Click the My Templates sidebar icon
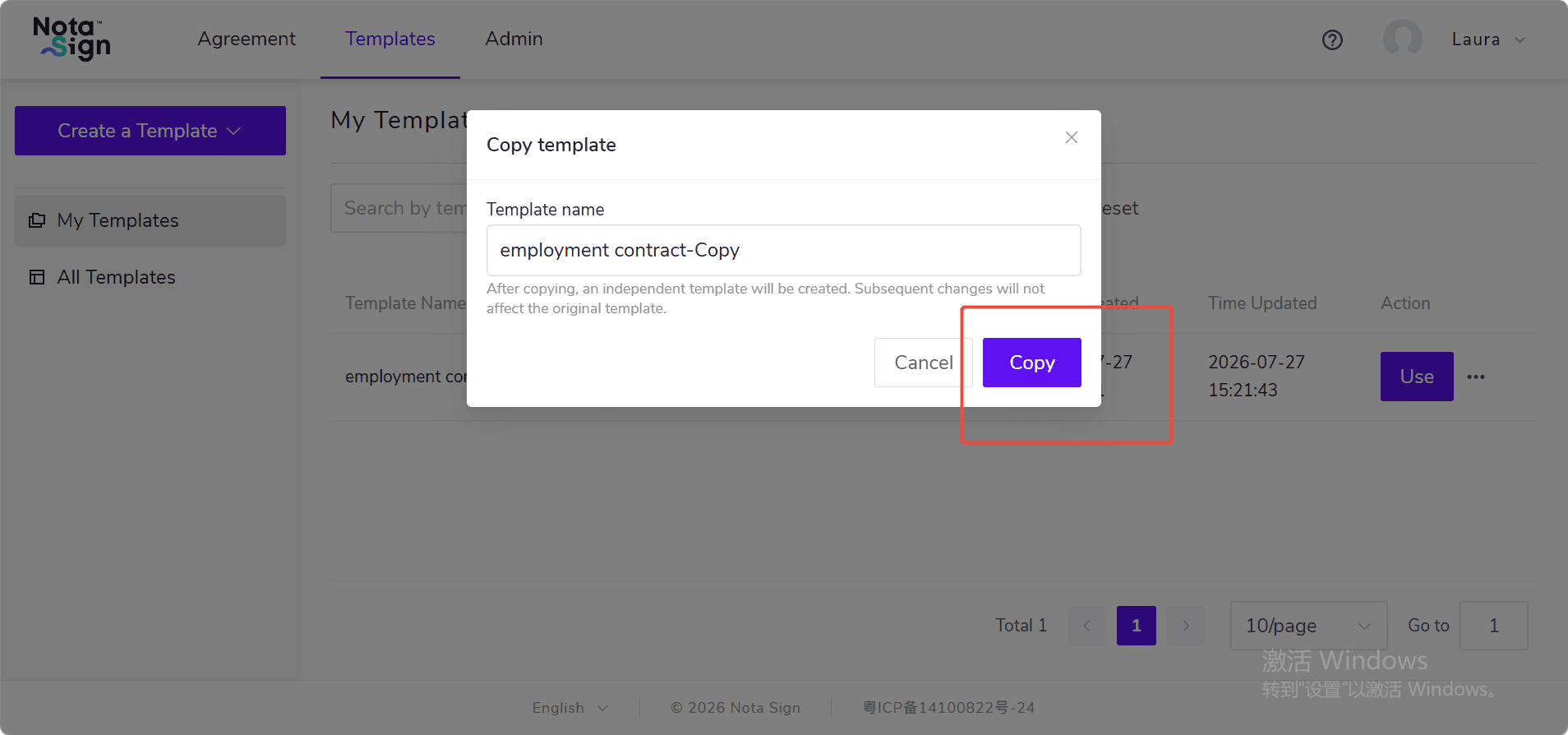 (x=37, y=220)
